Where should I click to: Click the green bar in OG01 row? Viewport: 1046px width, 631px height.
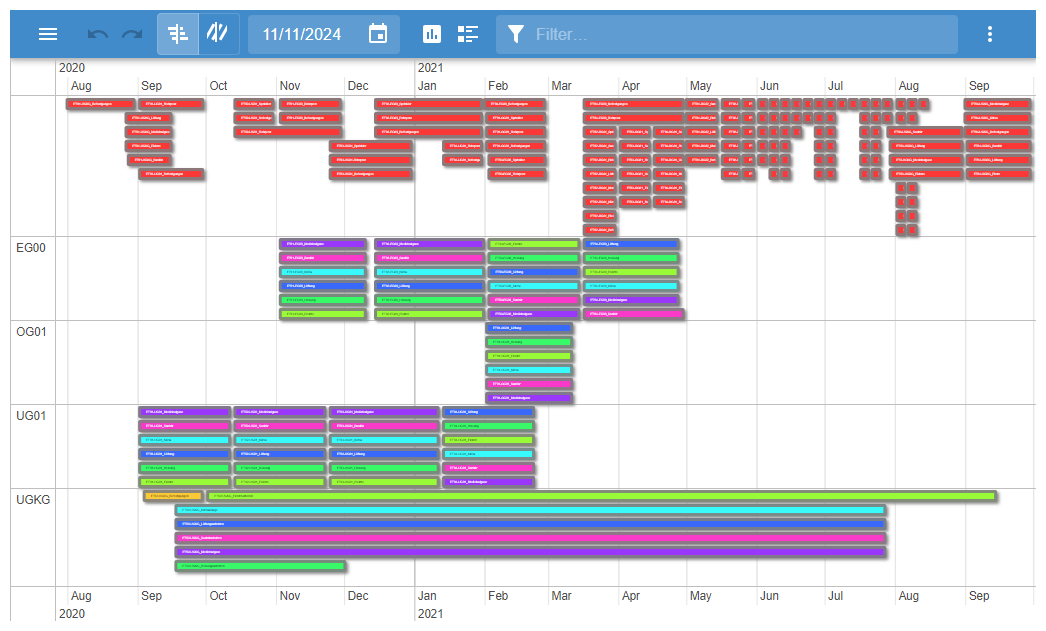[x=529, y=342]
